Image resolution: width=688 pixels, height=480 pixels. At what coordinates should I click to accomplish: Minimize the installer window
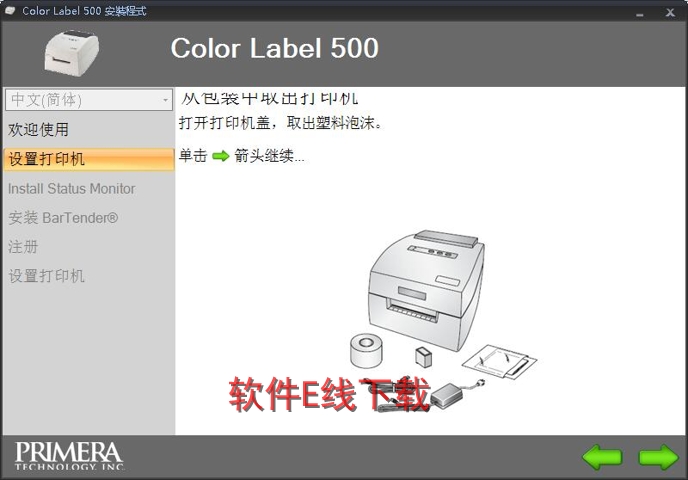[637, 11]
